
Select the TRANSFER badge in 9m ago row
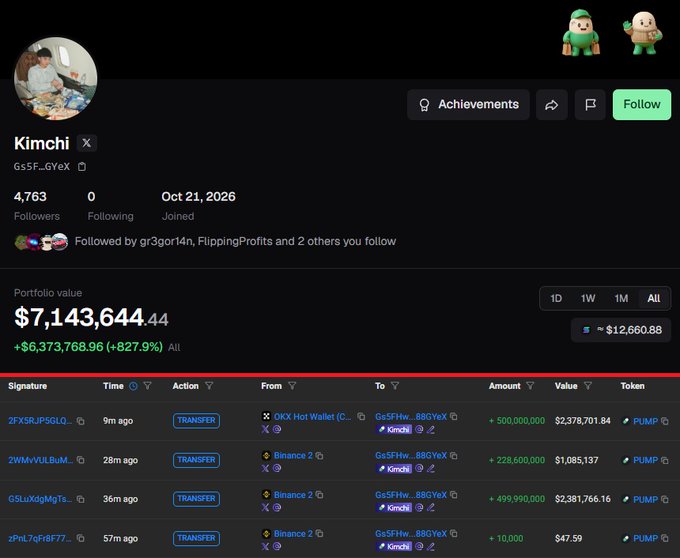tap(196, 421)
